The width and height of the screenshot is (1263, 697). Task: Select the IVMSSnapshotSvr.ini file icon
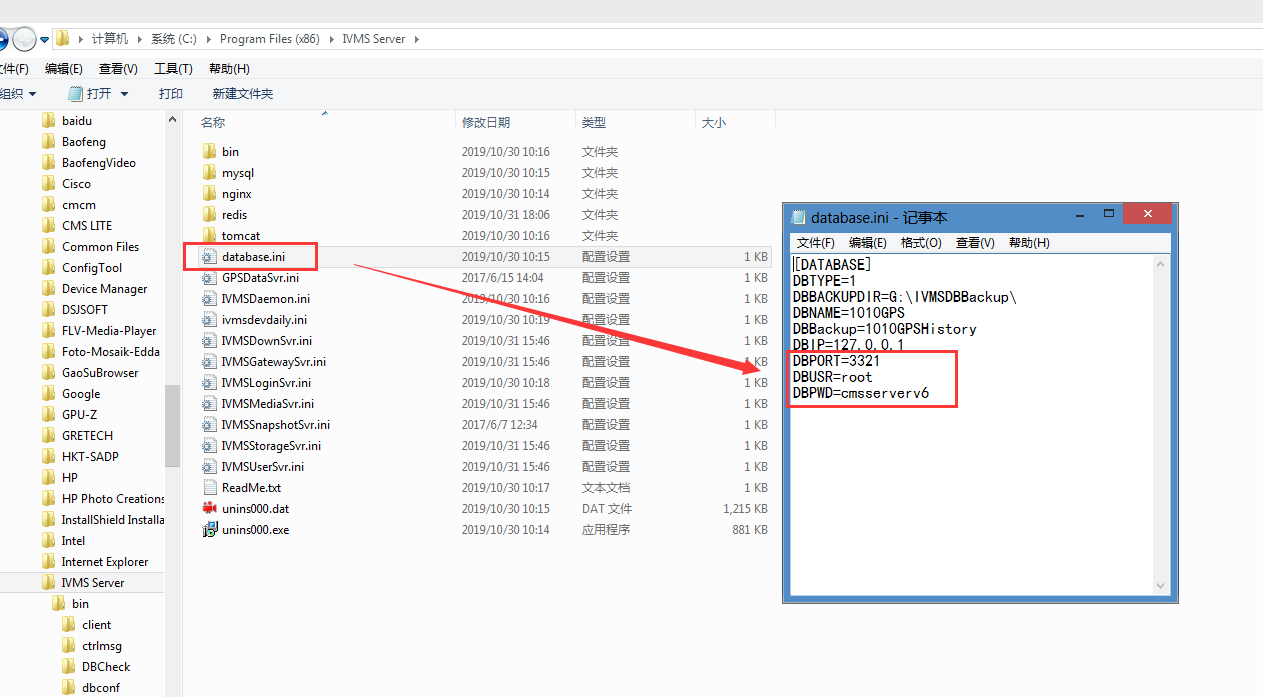point(209,424)
